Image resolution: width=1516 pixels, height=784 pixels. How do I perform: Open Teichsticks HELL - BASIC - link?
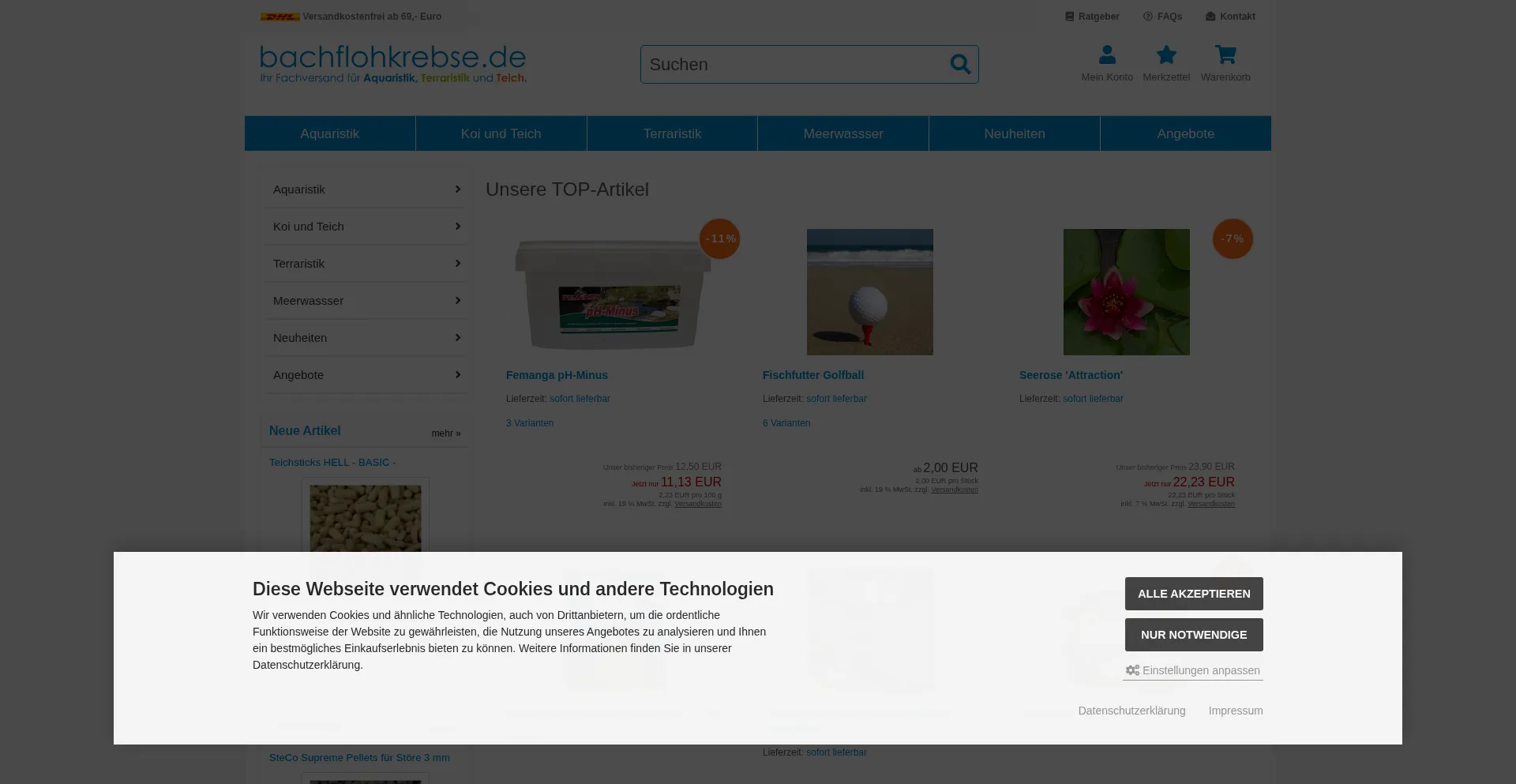tap(332, 463)
